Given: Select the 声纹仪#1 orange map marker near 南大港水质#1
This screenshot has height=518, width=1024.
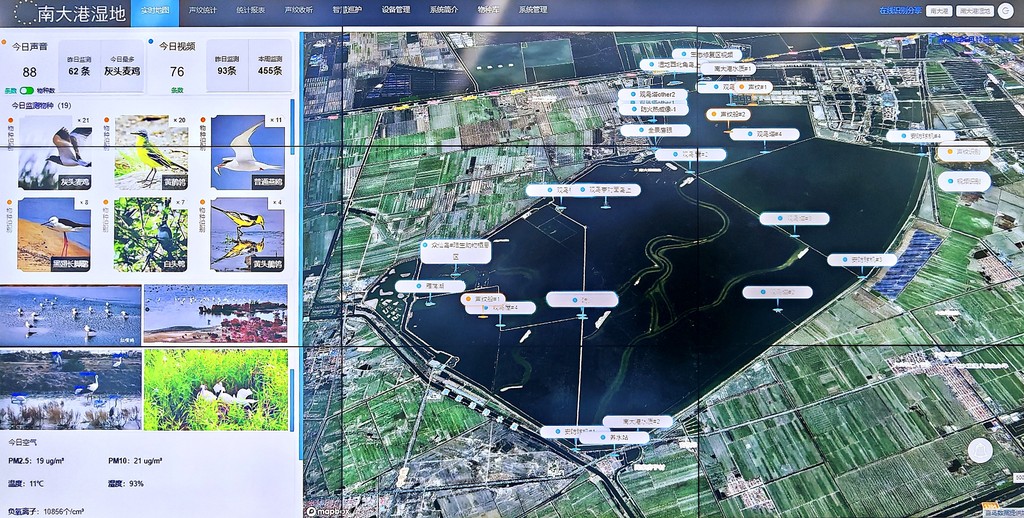Looking at the screenshot, I should (755, 87).
